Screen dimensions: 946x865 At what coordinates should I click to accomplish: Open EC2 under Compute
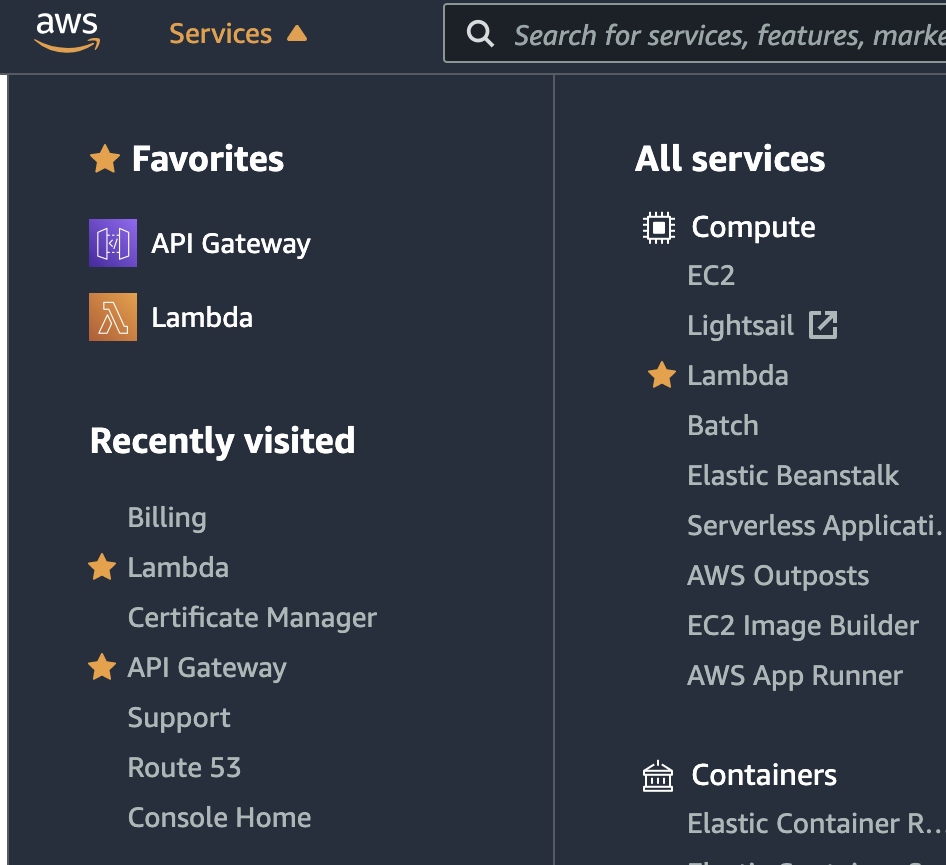coord(711,276)
